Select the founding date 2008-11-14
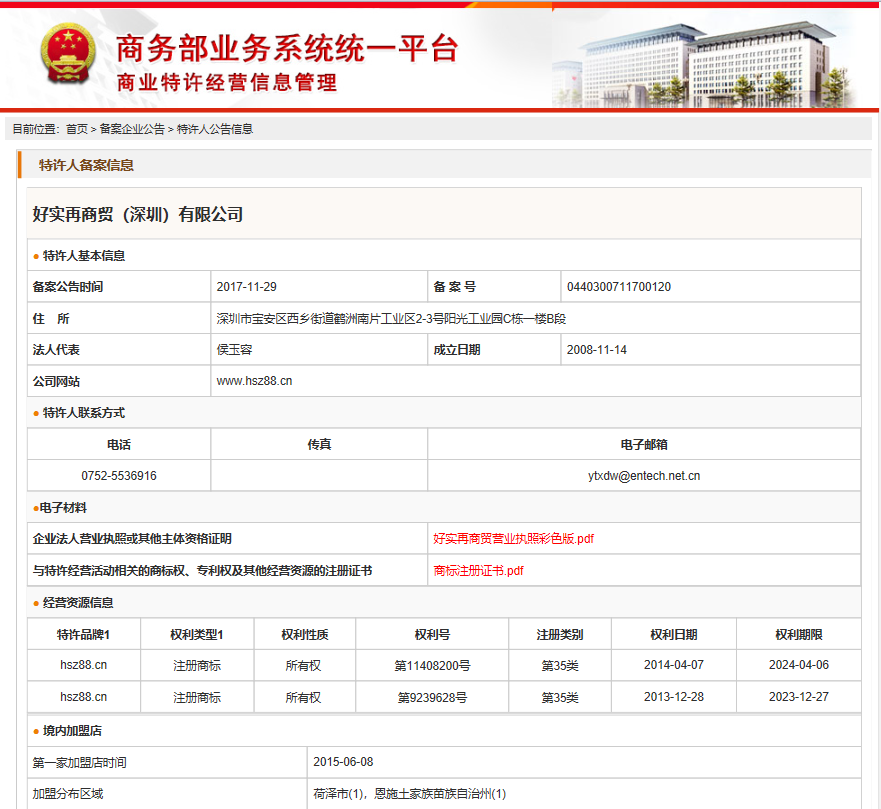Screen dimensions: 881x809 597,350
